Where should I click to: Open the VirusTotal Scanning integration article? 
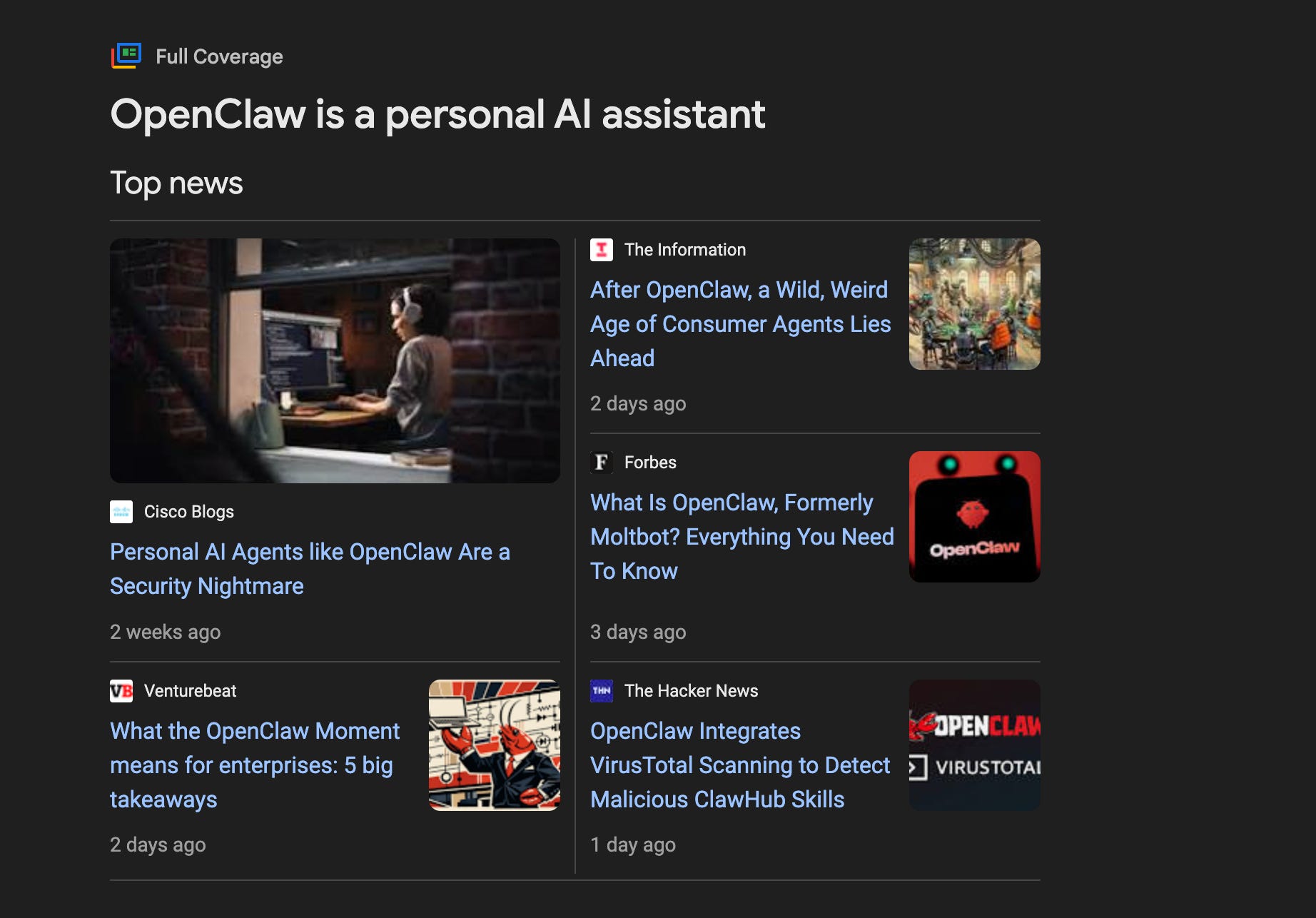(740, 765)
